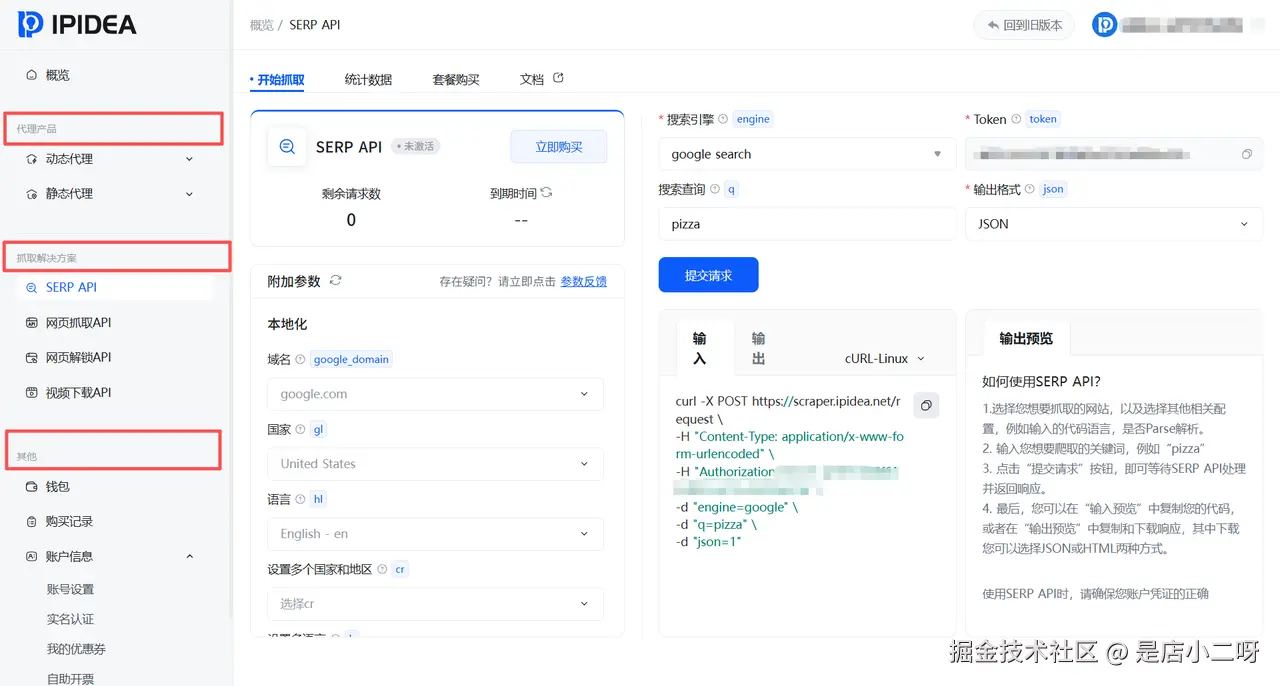The height and width of the screenshot is (686, 1280).
Task: Click the 动态代理 sidebar icon
Action: 31,159
